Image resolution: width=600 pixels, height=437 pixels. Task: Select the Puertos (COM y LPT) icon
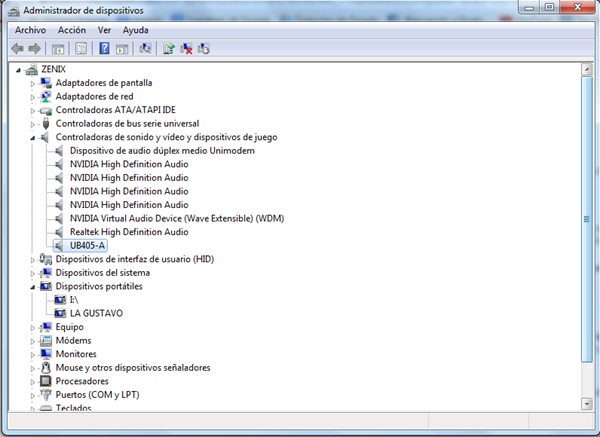[46, 395]
